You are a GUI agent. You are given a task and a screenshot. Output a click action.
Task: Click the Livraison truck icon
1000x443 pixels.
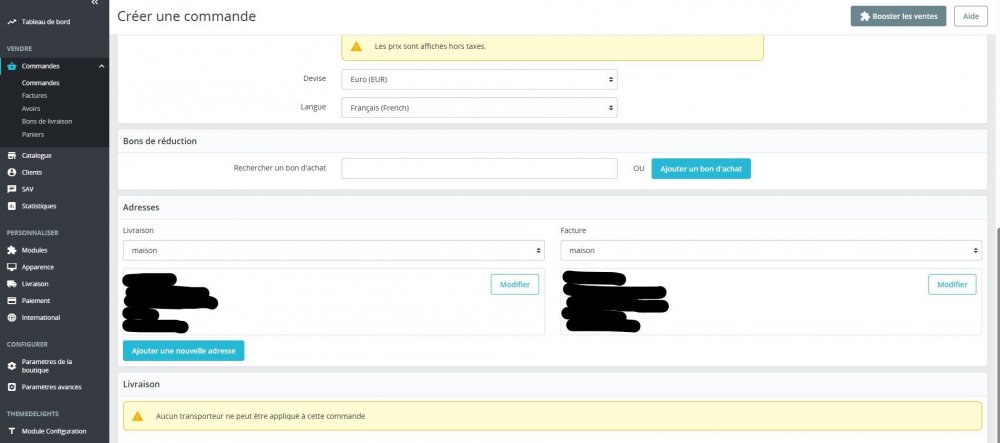[x=11, y=284]
